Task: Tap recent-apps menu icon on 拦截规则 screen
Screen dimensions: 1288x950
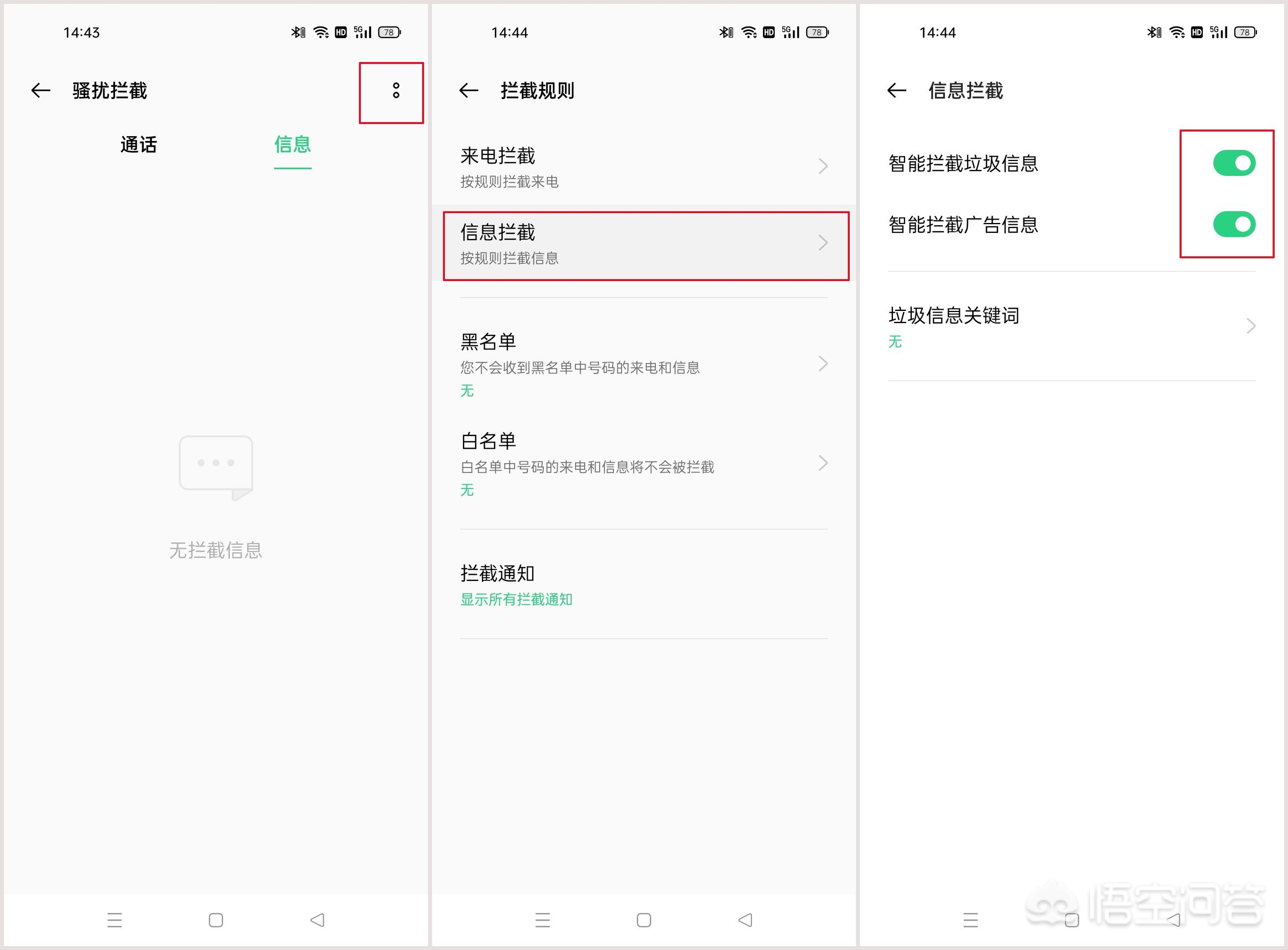Action: click(x=542, y=920)
